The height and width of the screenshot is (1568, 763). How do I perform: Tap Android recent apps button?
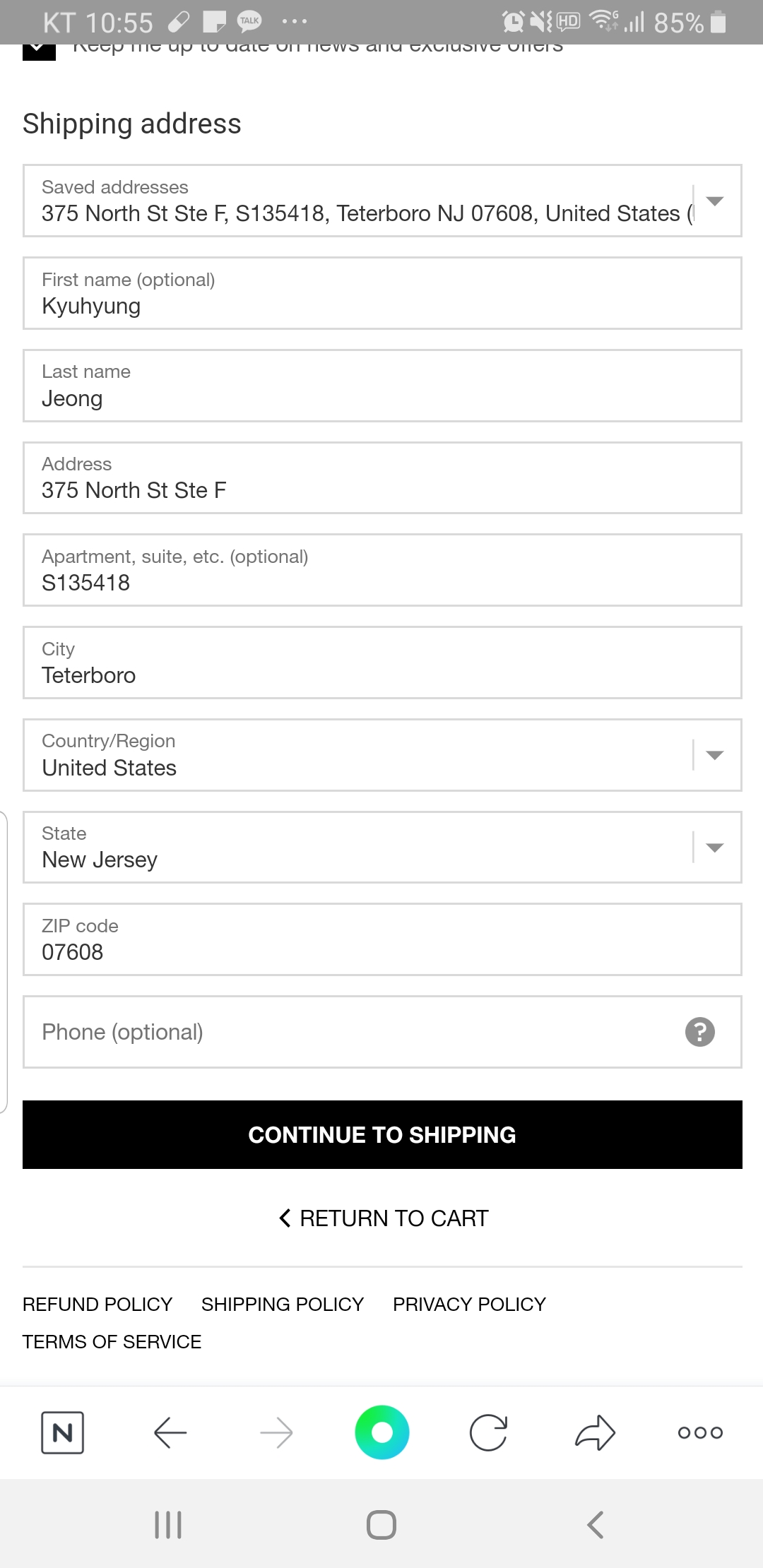click(168, 1525)
